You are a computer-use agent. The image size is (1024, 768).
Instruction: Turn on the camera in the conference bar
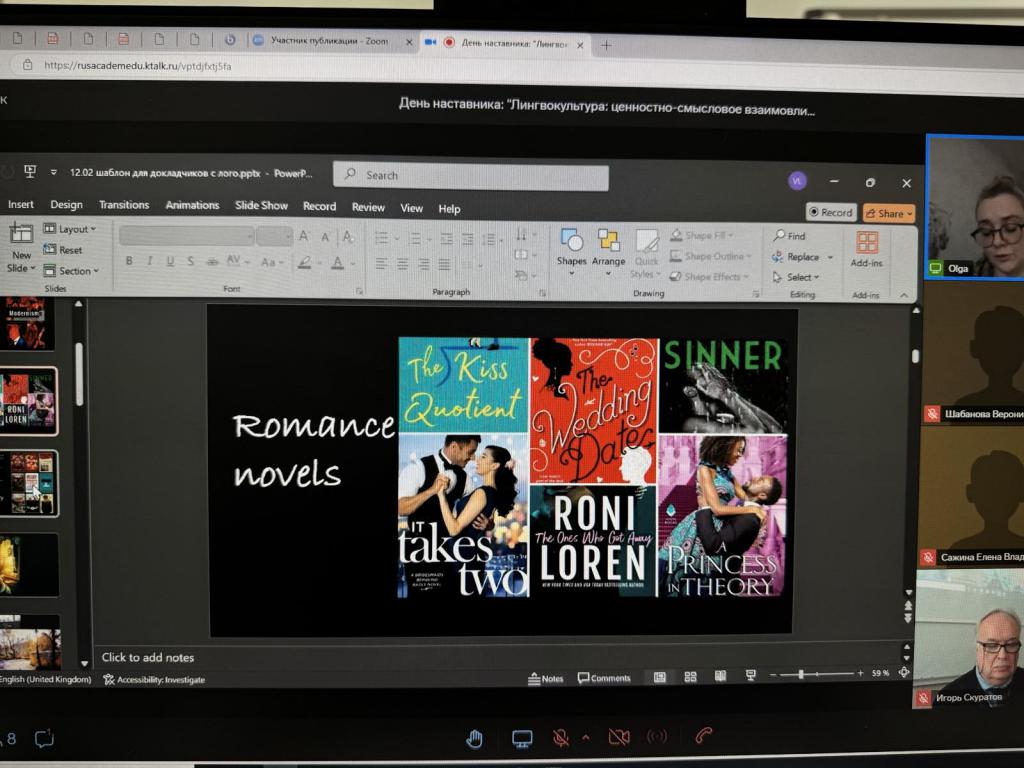click(x=618, y=737)
